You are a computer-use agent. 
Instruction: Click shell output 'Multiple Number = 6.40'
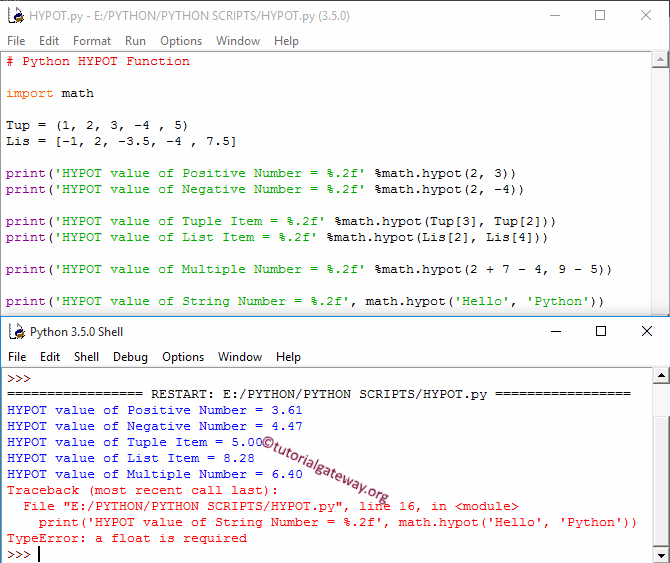click(155, 474)
